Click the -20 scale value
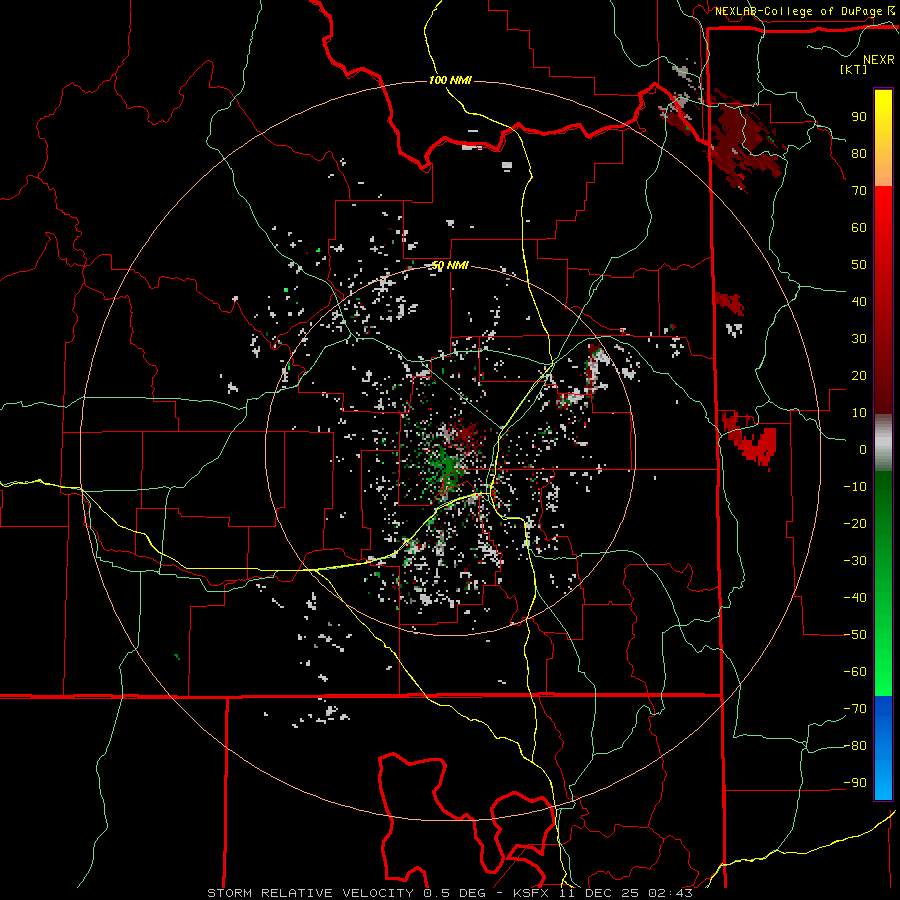The image size is (900, 900). click(855, 524)
